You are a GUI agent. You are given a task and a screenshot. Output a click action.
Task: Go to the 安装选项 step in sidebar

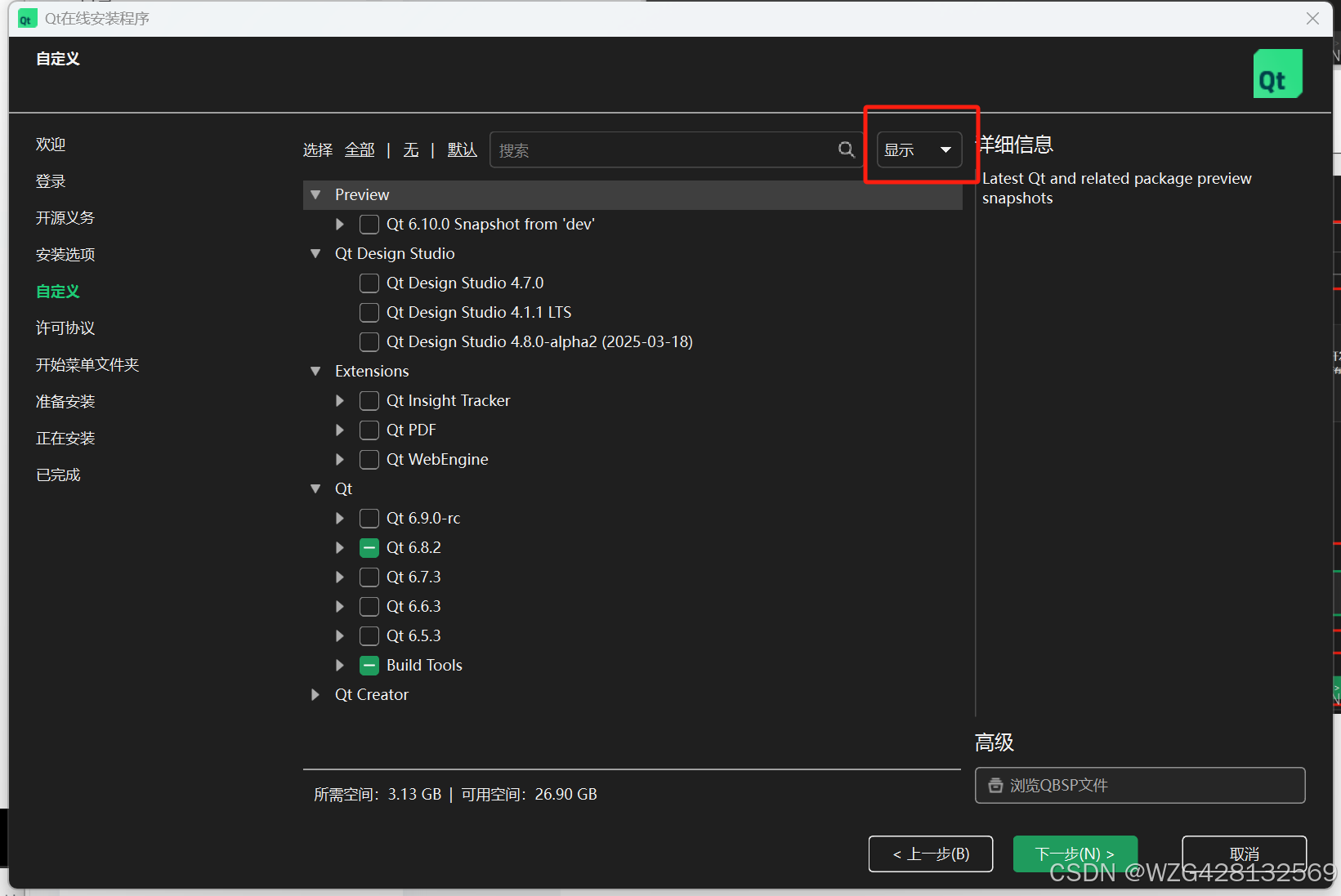coord(65,254)
